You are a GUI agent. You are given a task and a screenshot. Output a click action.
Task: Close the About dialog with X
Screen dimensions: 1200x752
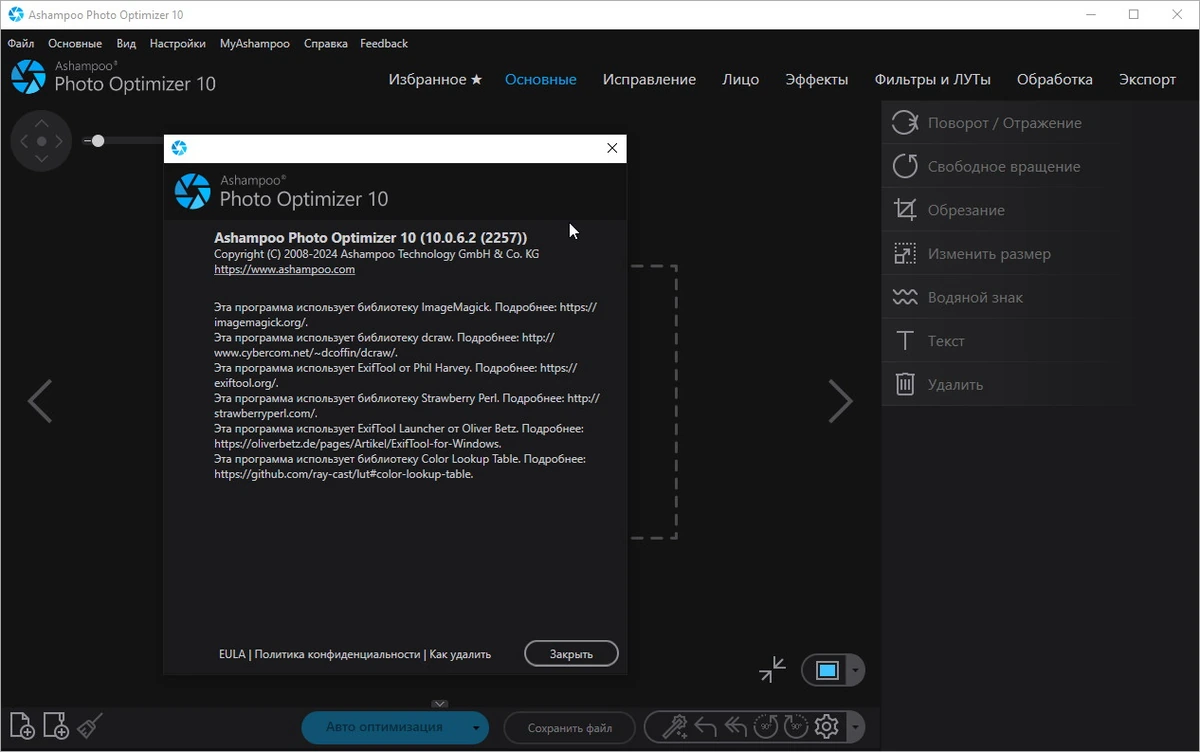click(613, 148)
